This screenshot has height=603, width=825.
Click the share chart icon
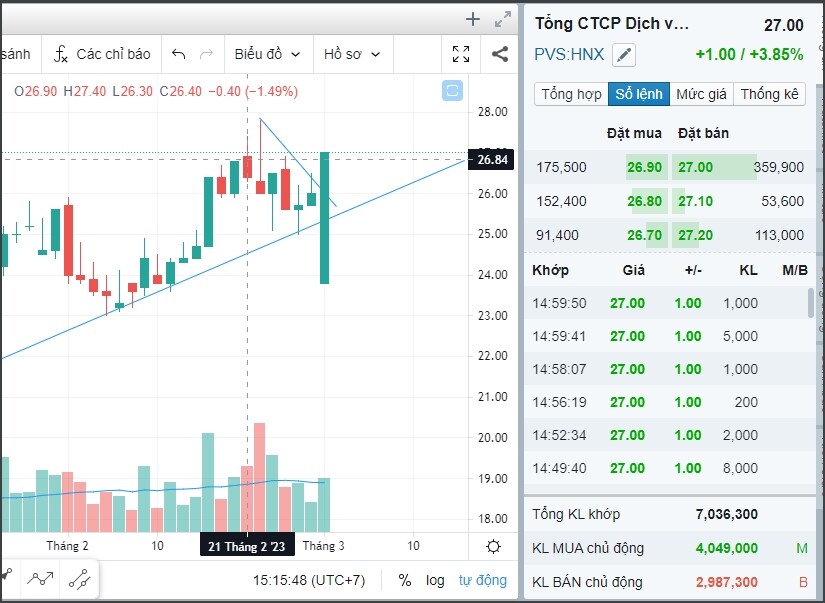pyautogui.click(x=500, y=54)
